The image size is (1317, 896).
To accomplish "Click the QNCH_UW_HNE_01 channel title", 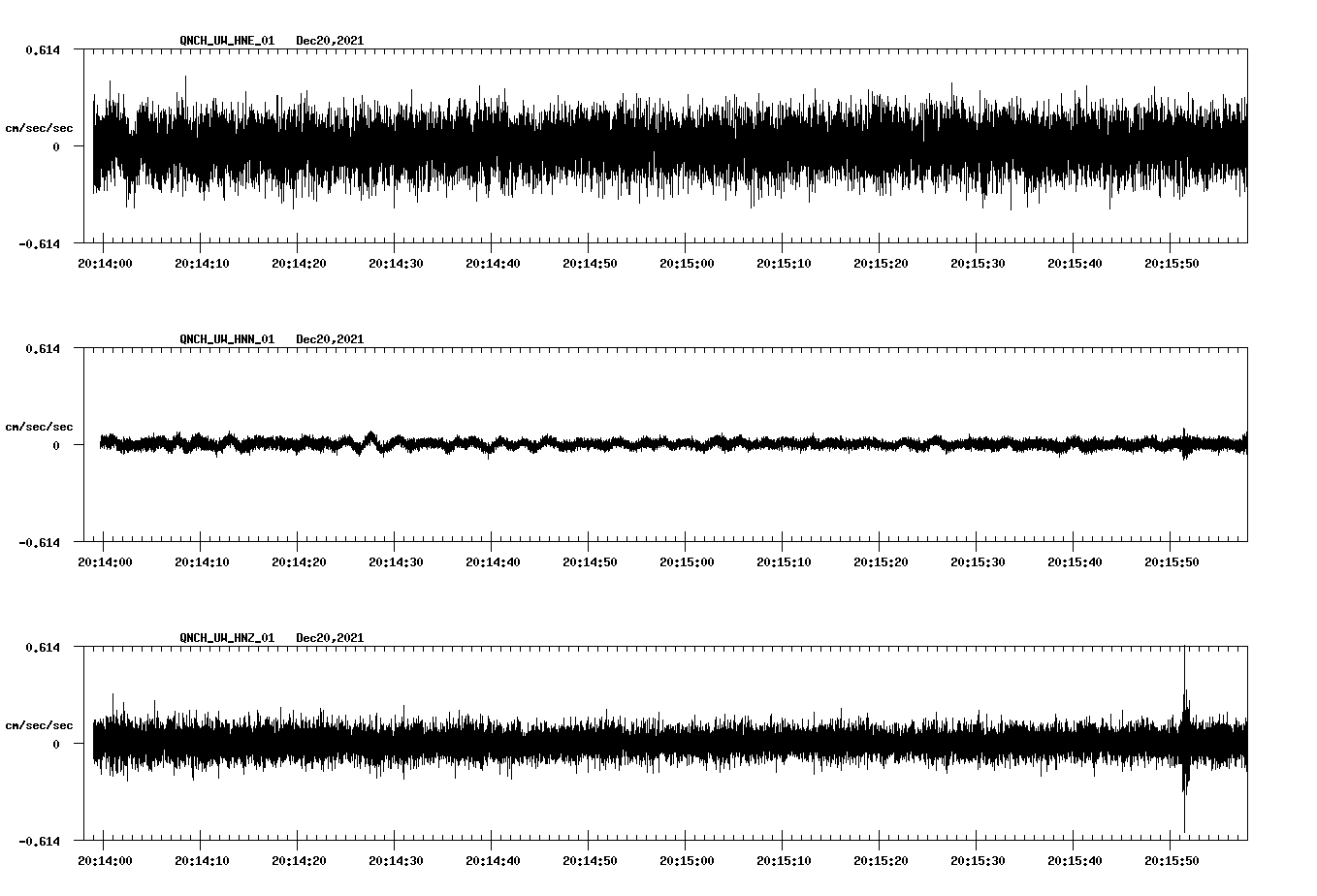I will tap(227, 41).
